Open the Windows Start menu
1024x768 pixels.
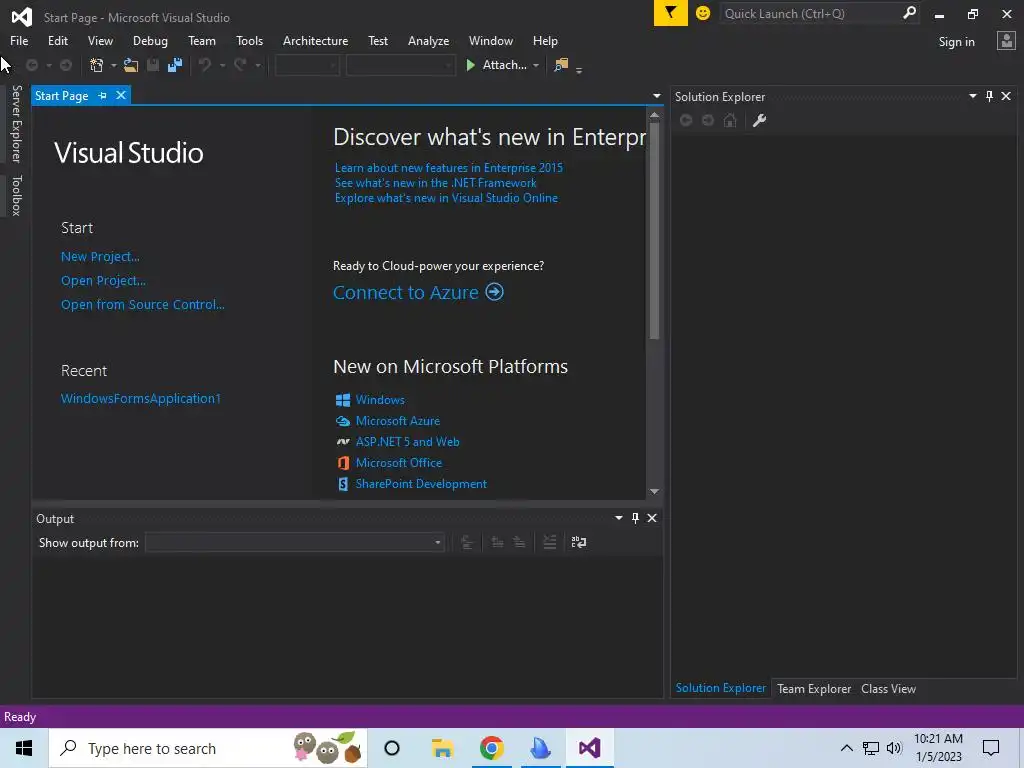point(24,748)
